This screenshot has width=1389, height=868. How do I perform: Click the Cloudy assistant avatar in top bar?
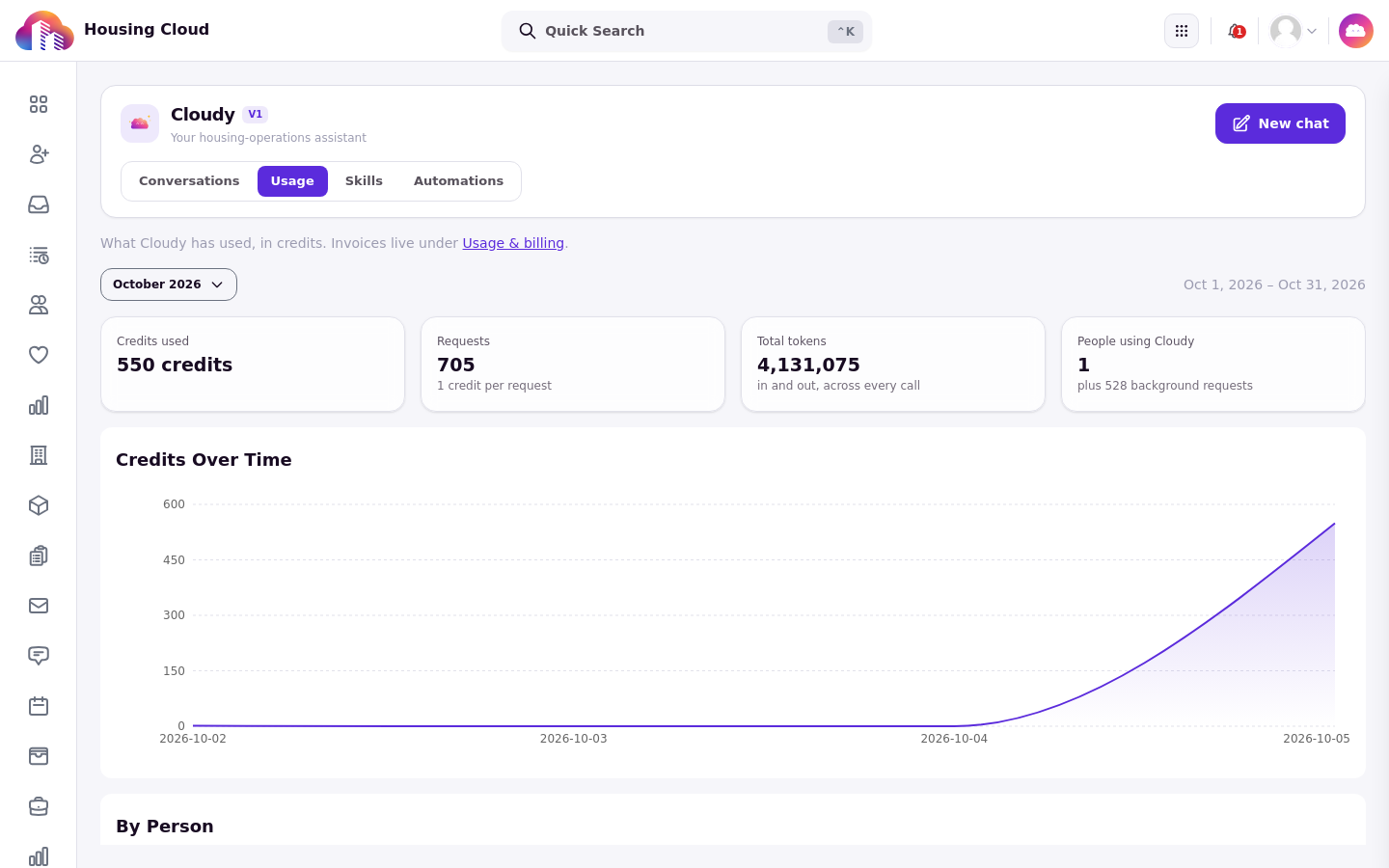coord(1356,31)
